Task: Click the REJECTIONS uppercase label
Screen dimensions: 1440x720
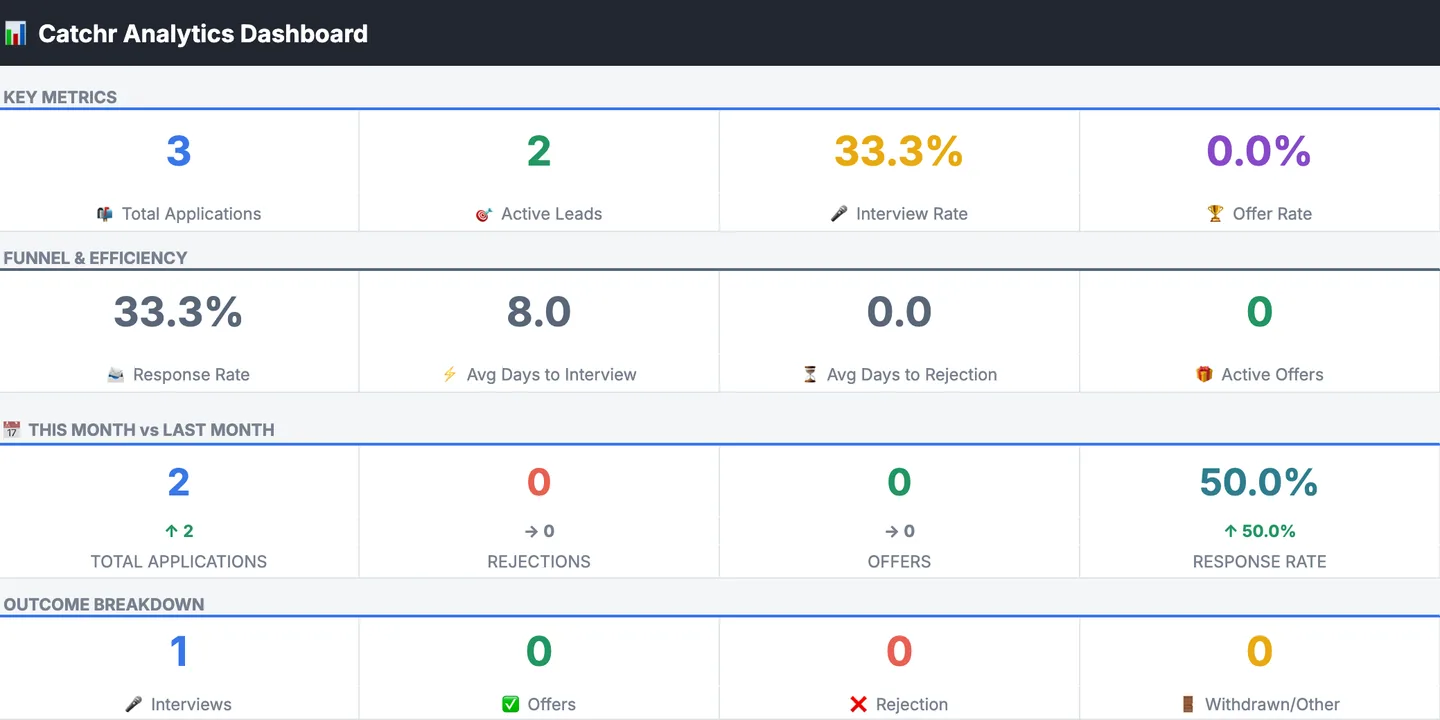Action: 539,562
